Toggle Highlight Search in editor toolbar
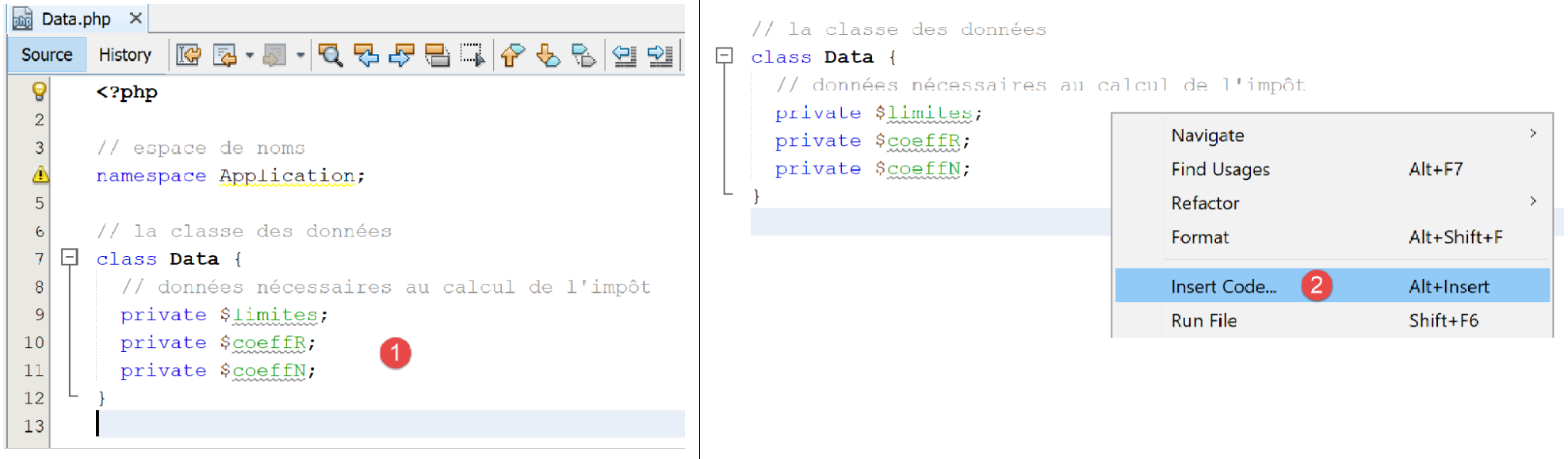Viewport: 1568px width, 459px height. tap(437, 55)
